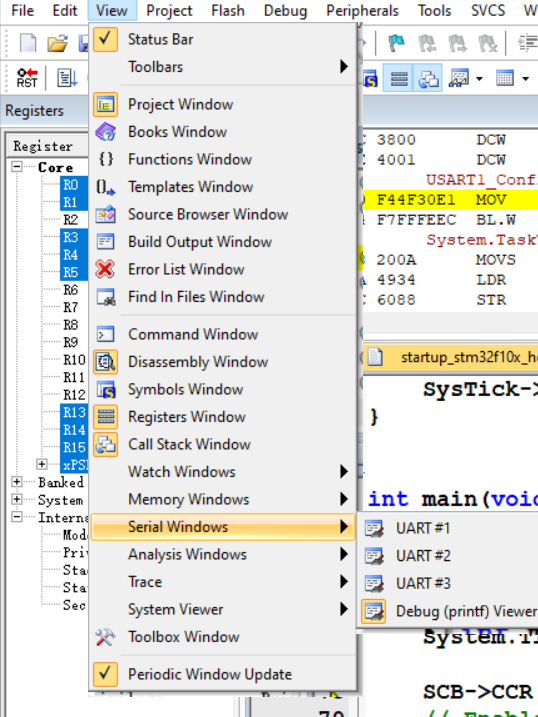Open the File menu
Image resolution: width=538 pixels, height=717 pixels.
click(22, 10)
